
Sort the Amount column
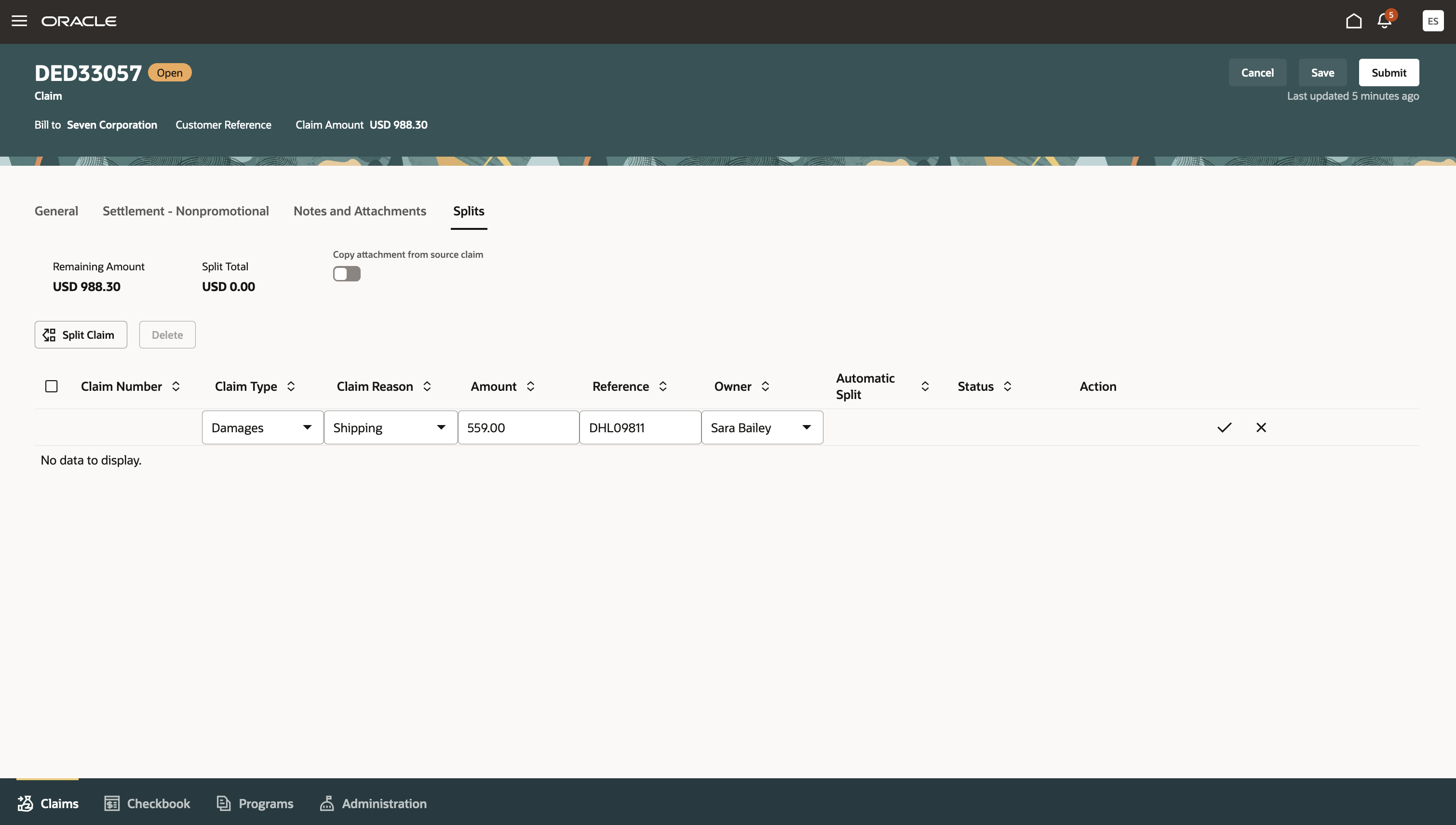530,386
